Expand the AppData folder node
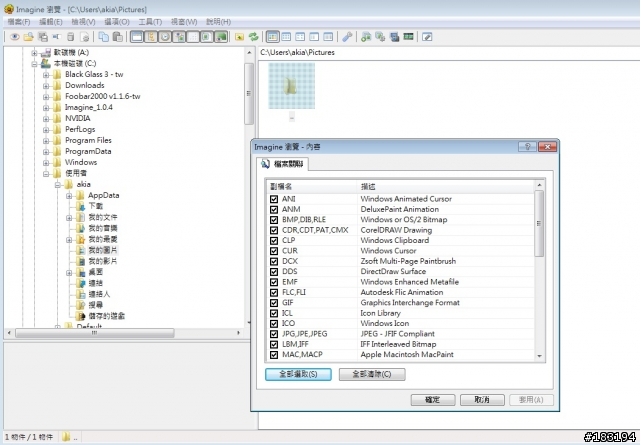This screenshot has height=445, width=641. (69, 196)
